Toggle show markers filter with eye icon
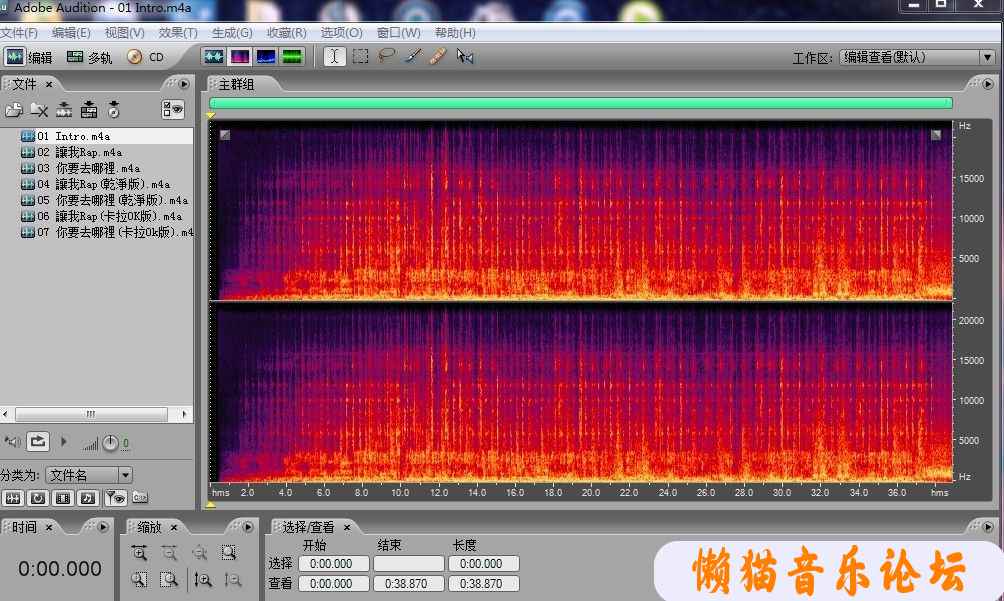1004x601 pixels. click(115, 498)
